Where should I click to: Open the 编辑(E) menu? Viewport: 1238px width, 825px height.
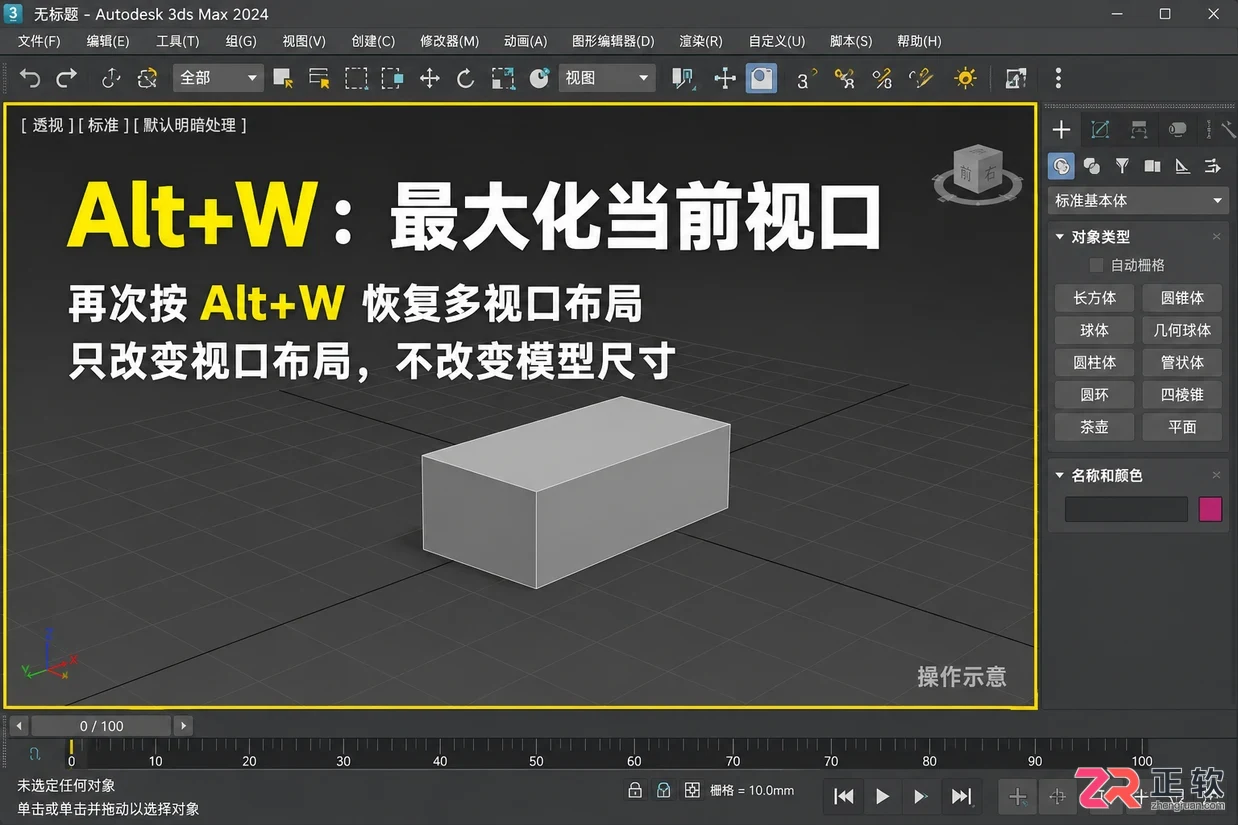tap(108, 41)
